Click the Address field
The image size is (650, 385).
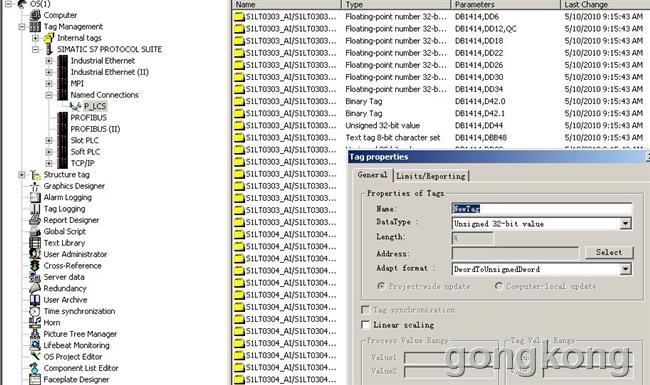point(515,253)
